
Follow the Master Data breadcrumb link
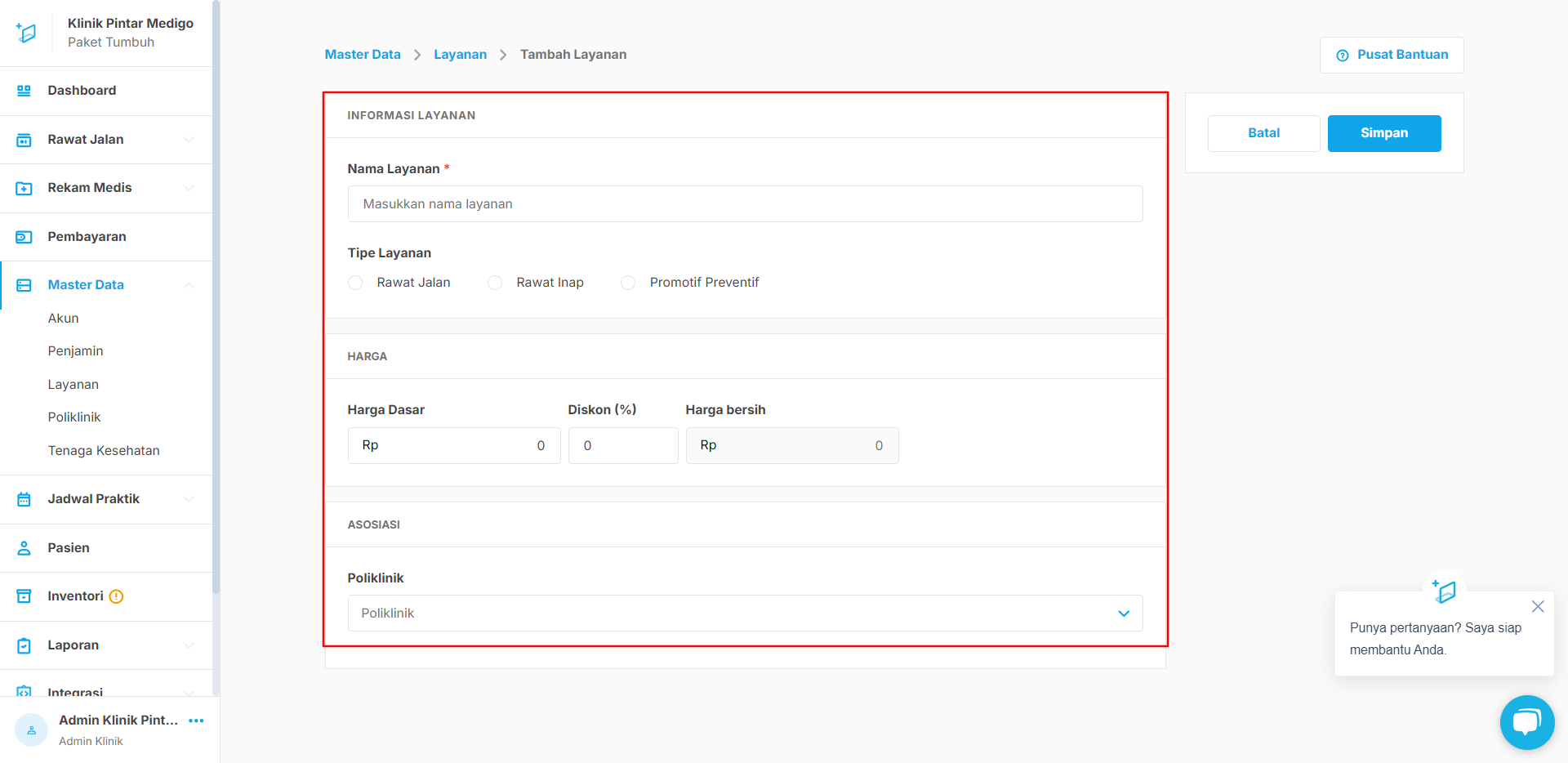coord(363,55)
